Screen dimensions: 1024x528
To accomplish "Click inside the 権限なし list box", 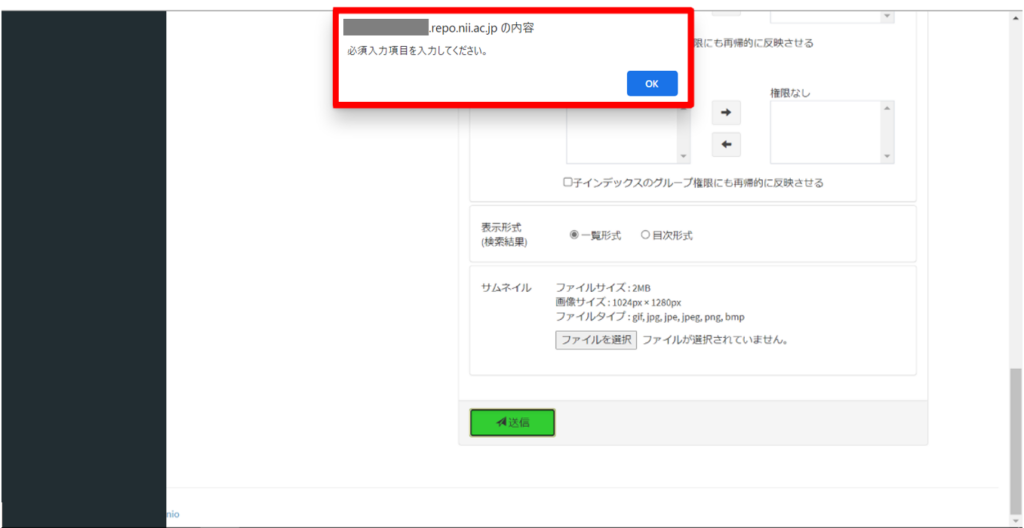I will [x=825, y=132].
